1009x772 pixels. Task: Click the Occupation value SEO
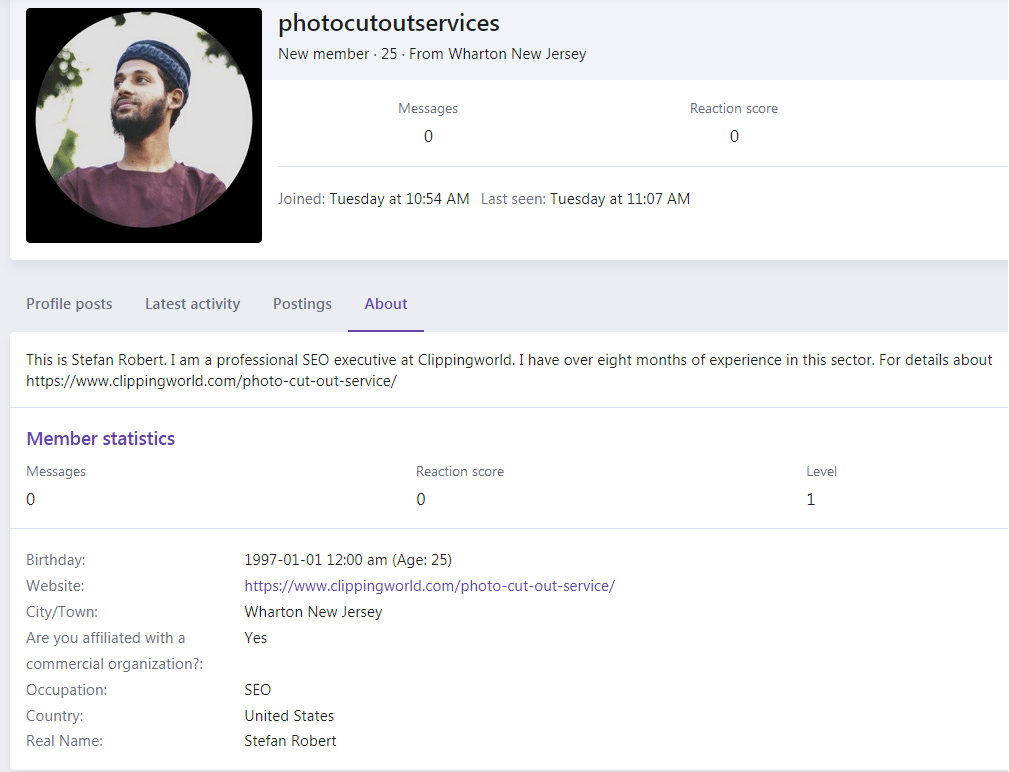point(257,690)
